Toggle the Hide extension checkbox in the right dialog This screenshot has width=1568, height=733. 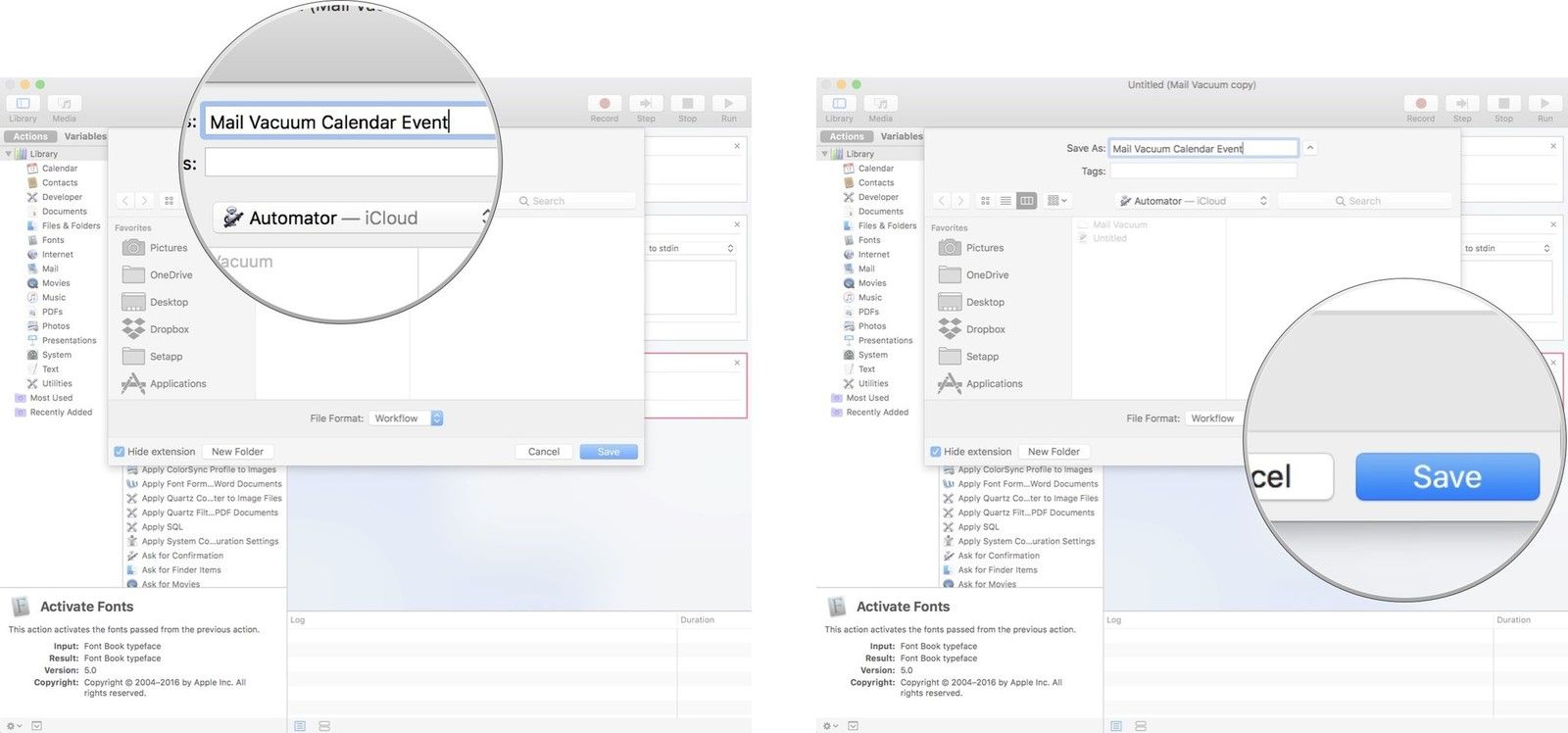(x=936, y=452)
